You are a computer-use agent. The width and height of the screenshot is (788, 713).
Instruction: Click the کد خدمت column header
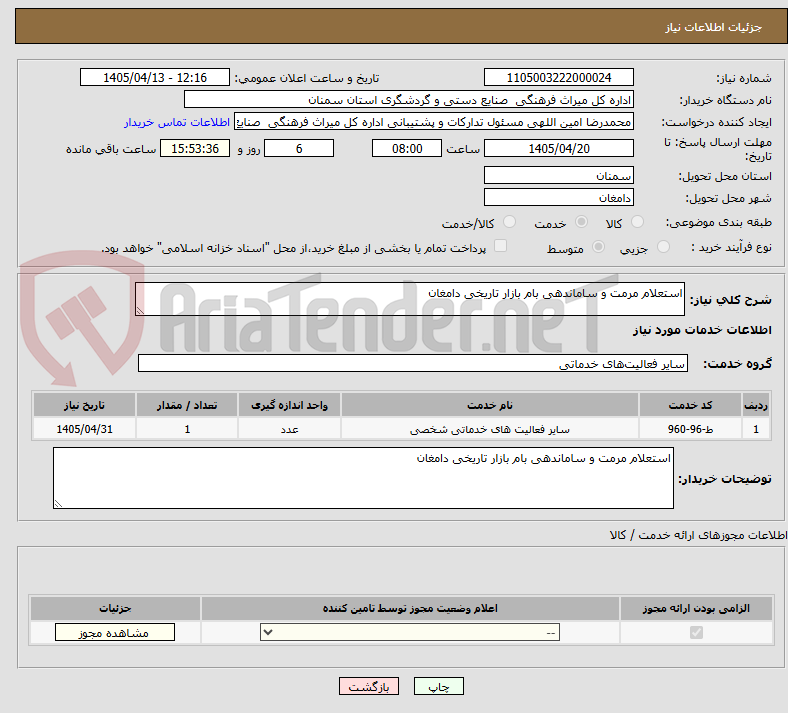pos(691,405)
